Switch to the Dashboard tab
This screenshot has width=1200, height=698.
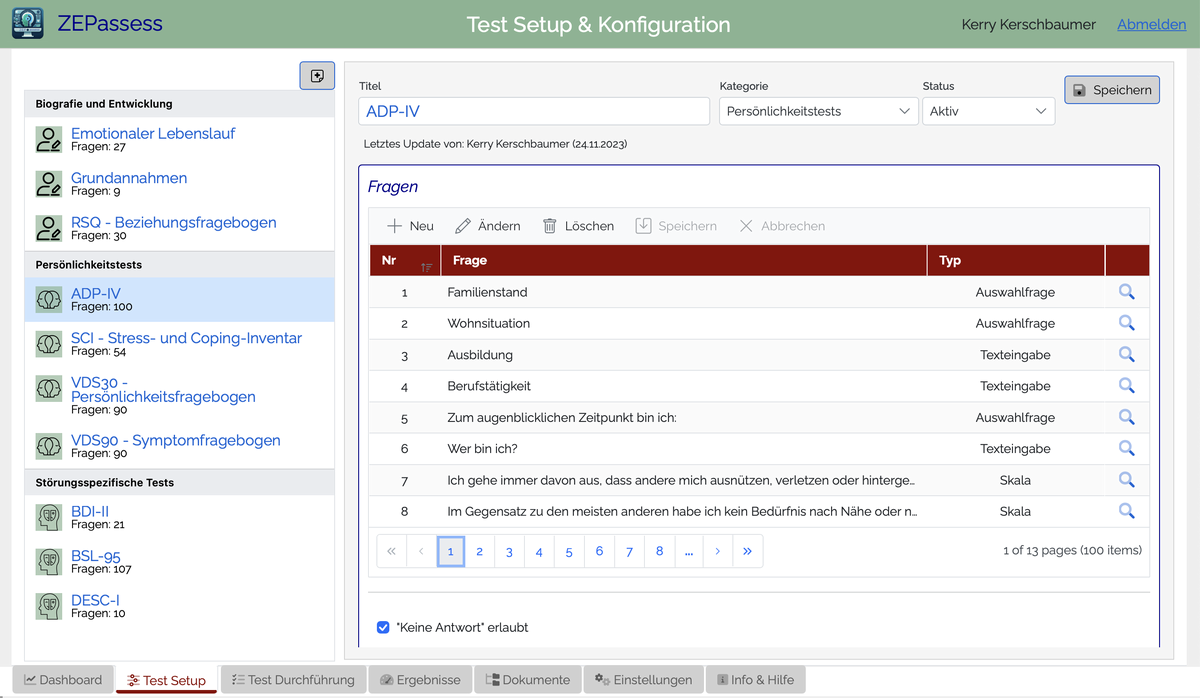point(63,680)
